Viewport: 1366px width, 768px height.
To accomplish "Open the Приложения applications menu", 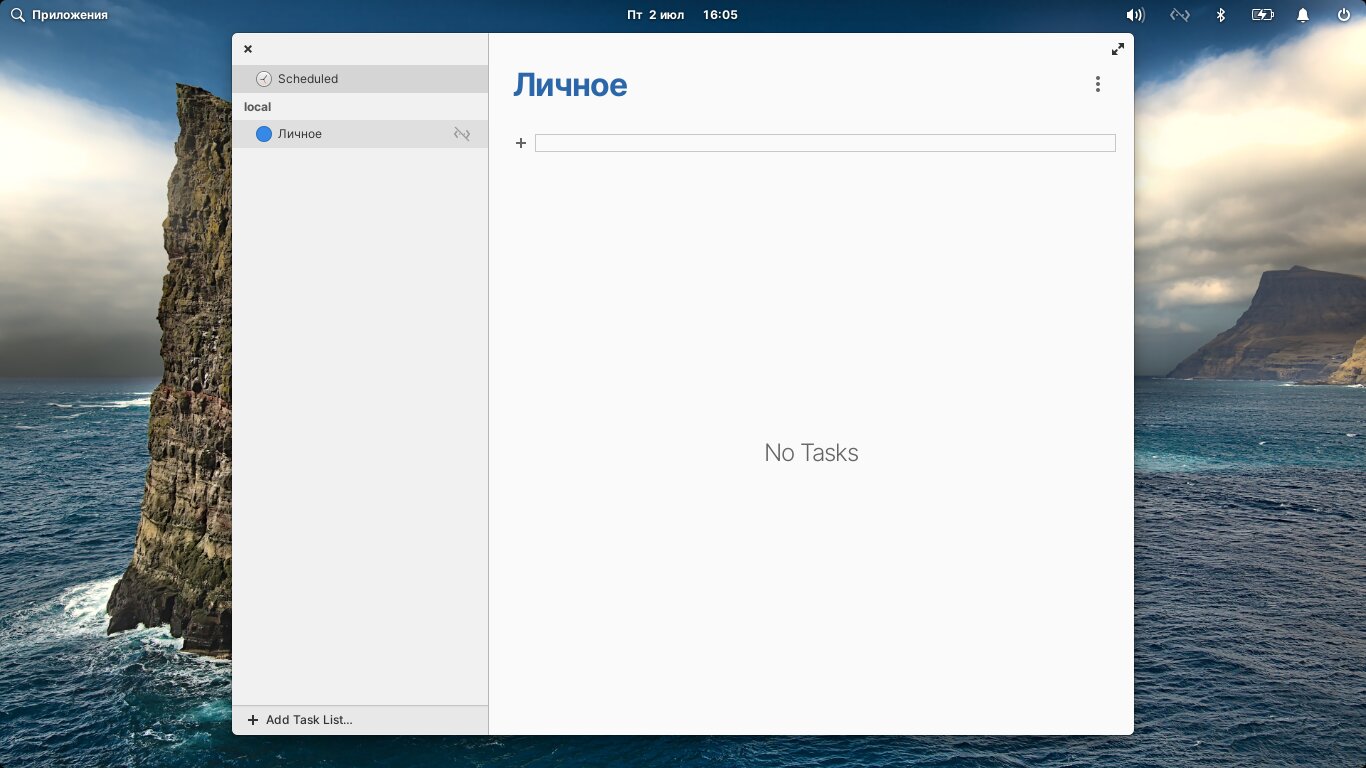I will click(x=59, y=15).
